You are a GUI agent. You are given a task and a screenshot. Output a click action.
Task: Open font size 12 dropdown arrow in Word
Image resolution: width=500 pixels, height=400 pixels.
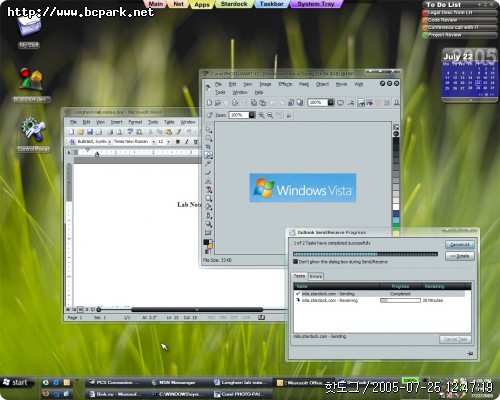[x=168, y=142]
